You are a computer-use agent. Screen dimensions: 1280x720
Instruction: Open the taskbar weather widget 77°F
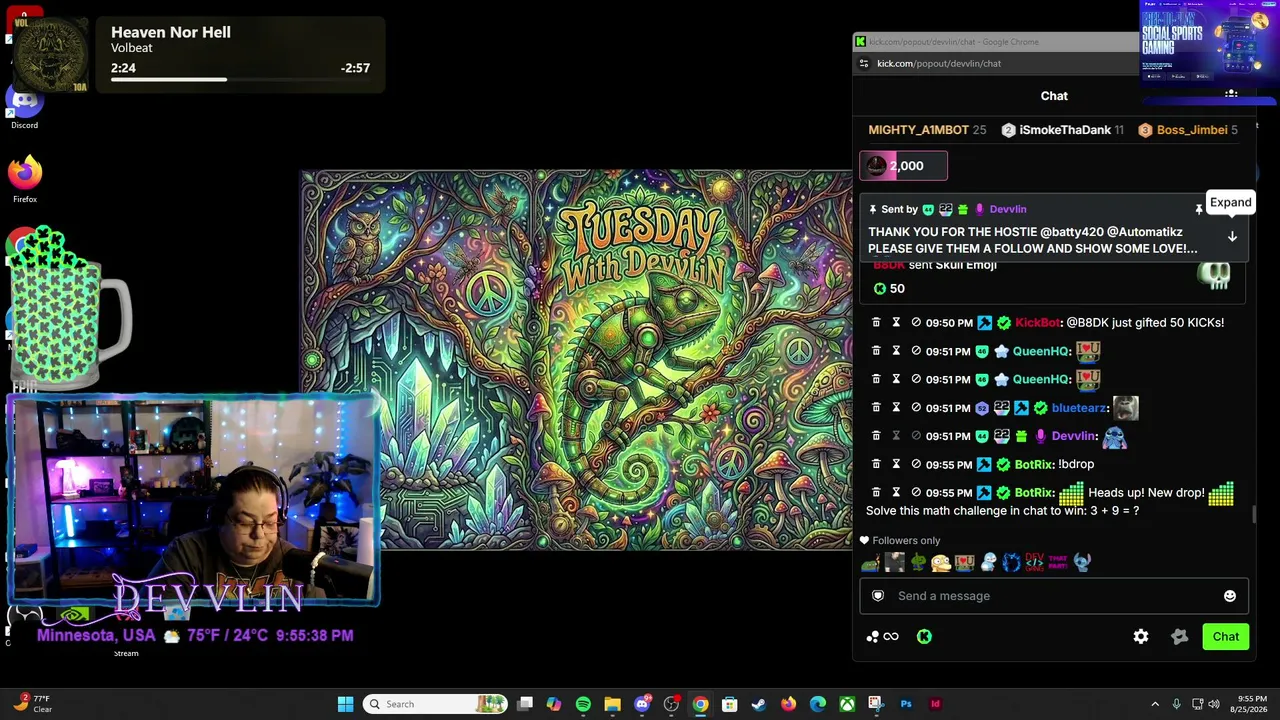coord(32,704)
